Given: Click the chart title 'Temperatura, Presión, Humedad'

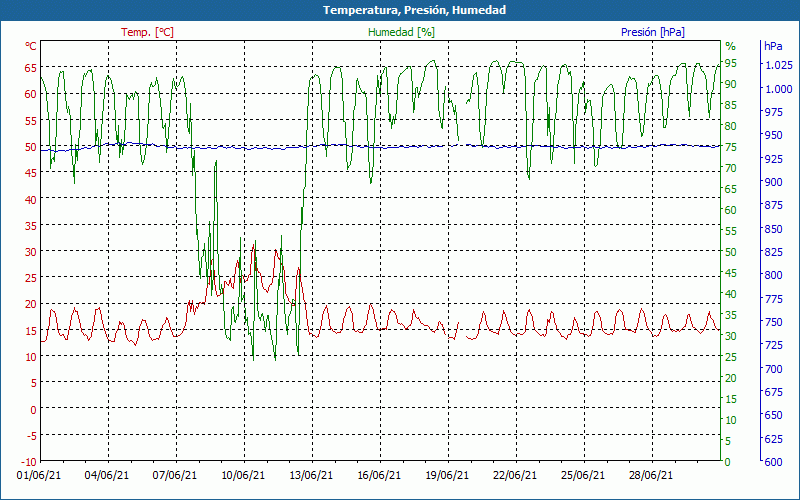Looking at the screenshot, I should click(414, 10).
